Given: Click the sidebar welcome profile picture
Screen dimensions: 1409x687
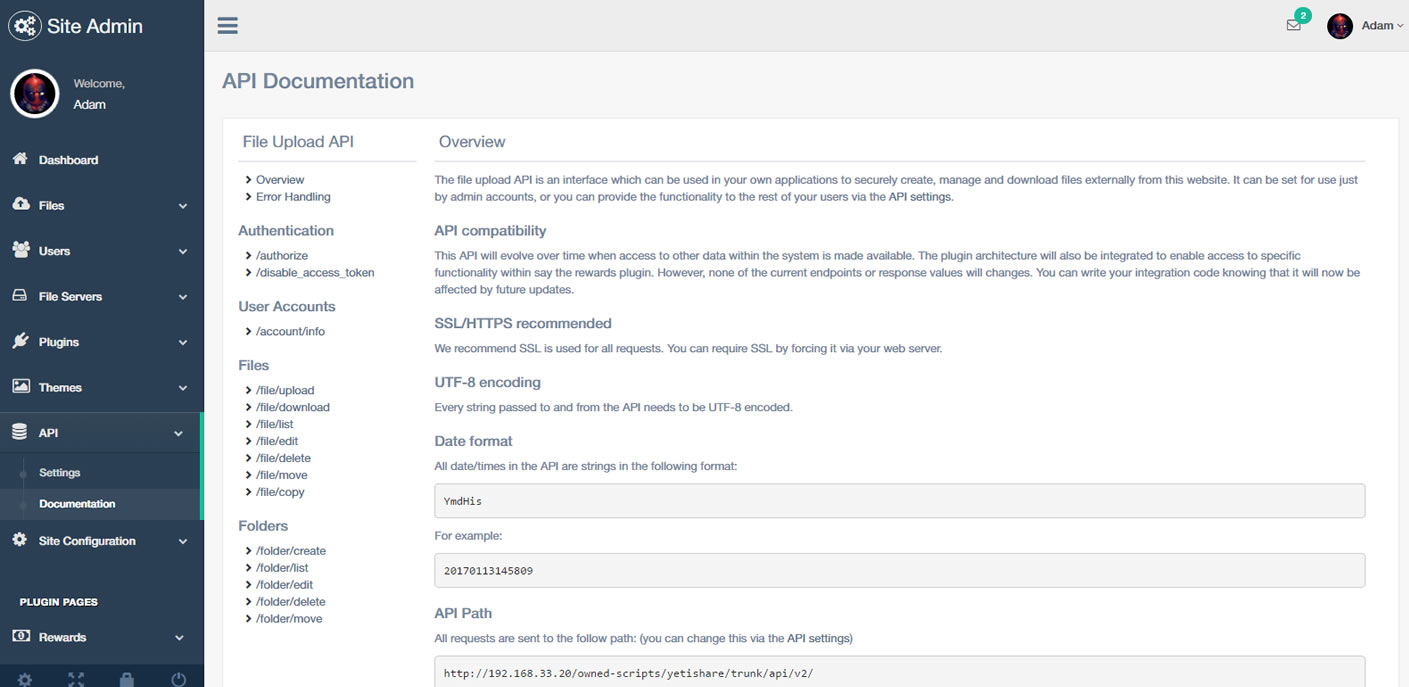Looking at the screenshot, I should [35, 94].
